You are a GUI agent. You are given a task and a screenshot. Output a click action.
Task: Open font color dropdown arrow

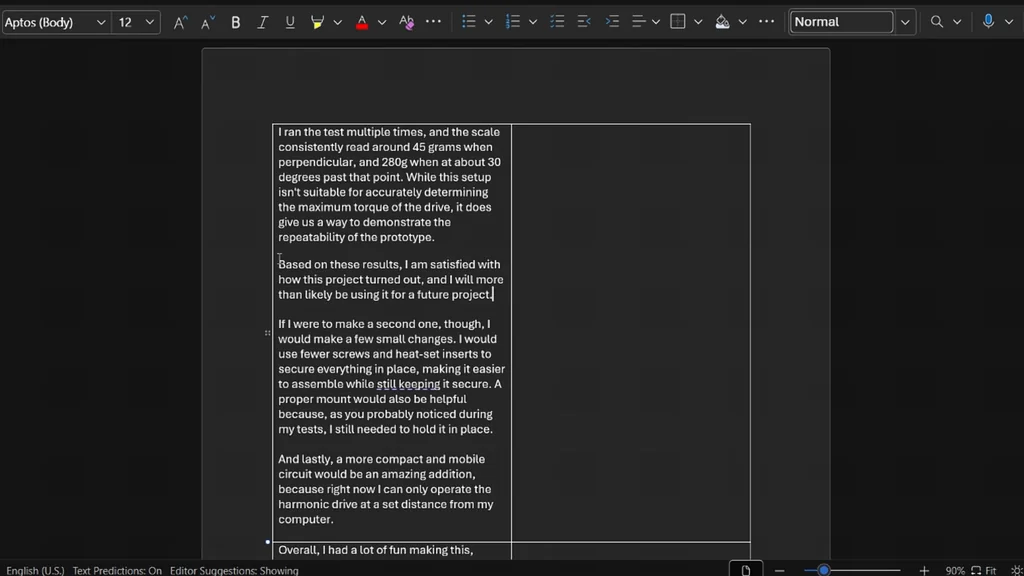tap(382, 22)
